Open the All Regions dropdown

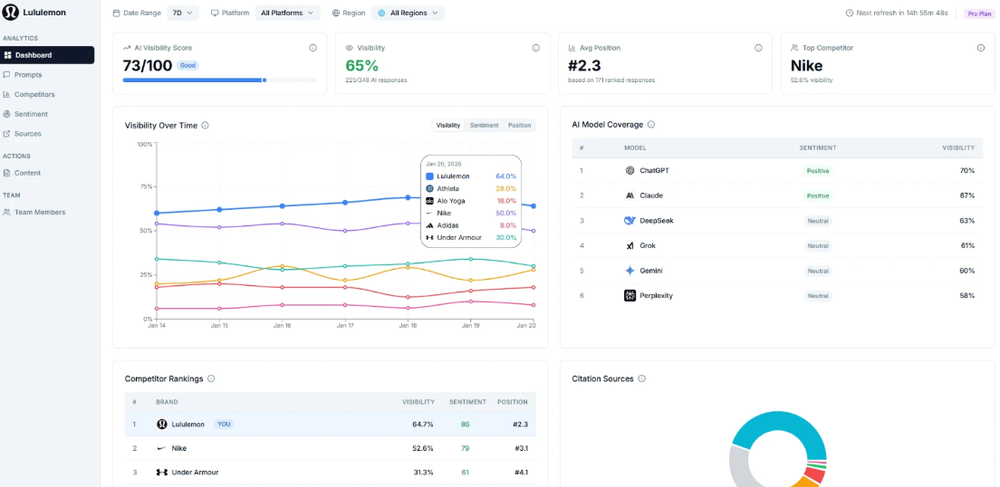[x=408, y=13]
